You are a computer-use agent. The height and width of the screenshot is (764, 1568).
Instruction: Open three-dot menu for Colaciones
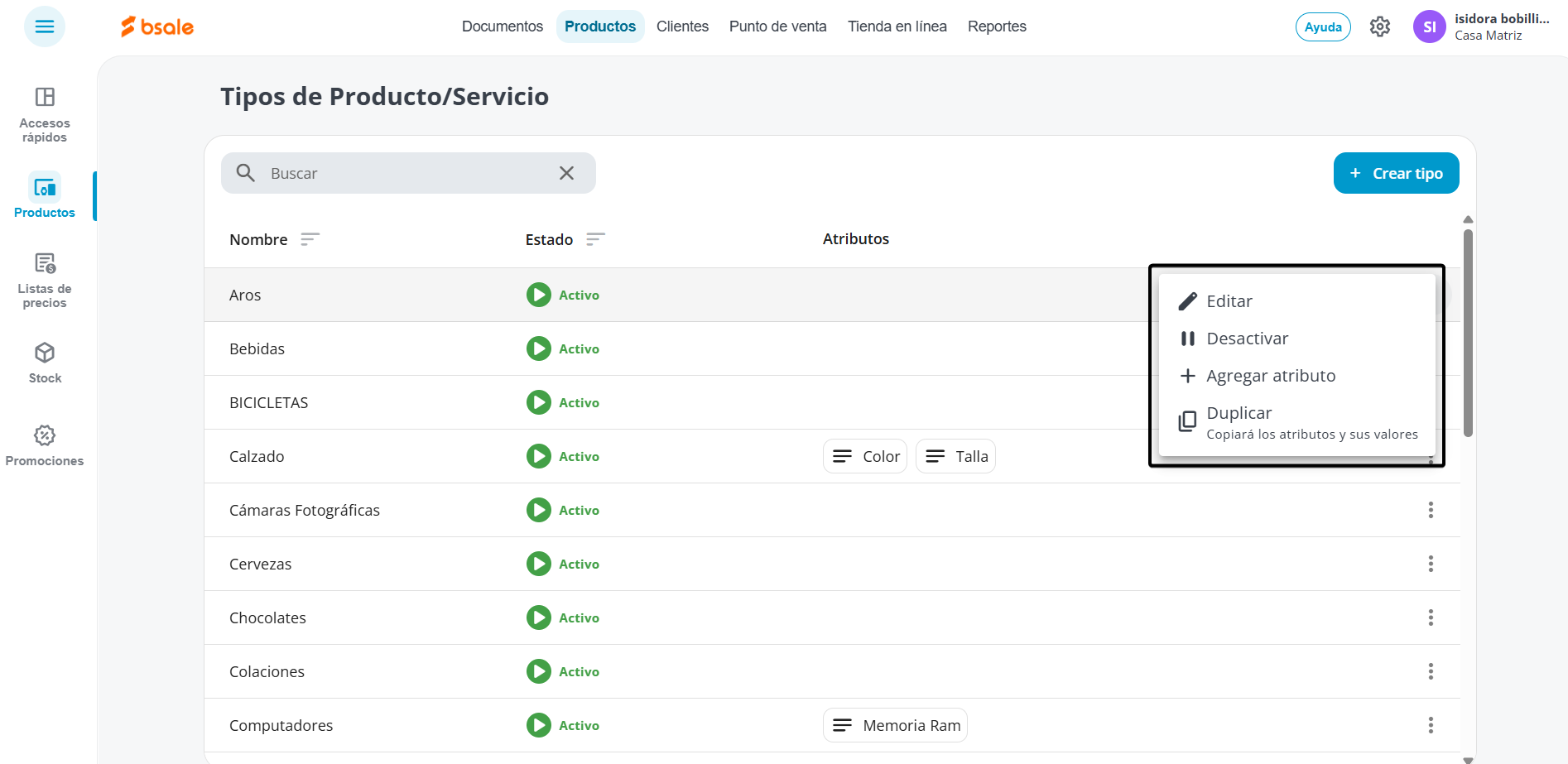pyautogui.click(x=1431, y=671)
